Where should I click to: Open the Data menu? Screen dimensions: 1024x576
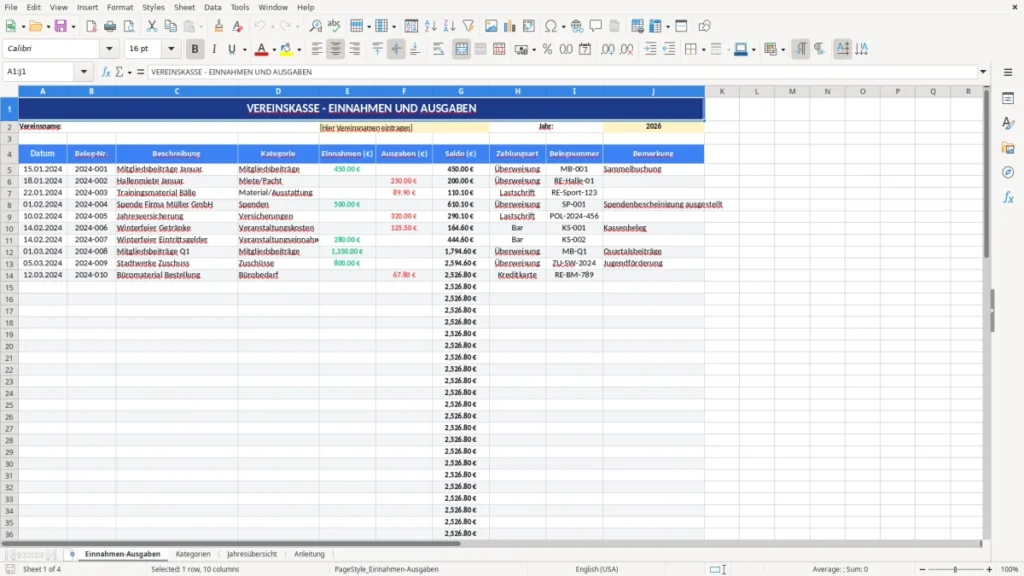pyautogui.click(x=212, y=7)
